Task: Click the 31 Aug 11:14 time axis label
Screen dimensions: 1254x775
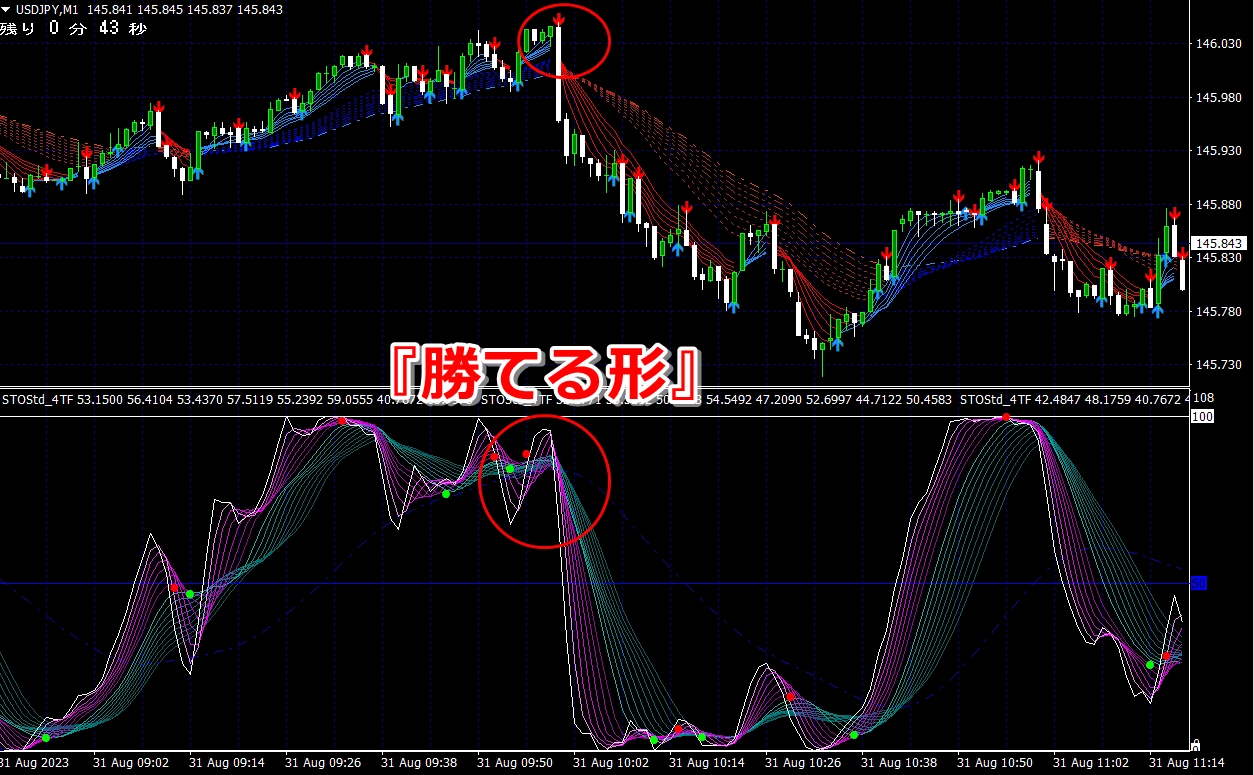Action: 1180,762
